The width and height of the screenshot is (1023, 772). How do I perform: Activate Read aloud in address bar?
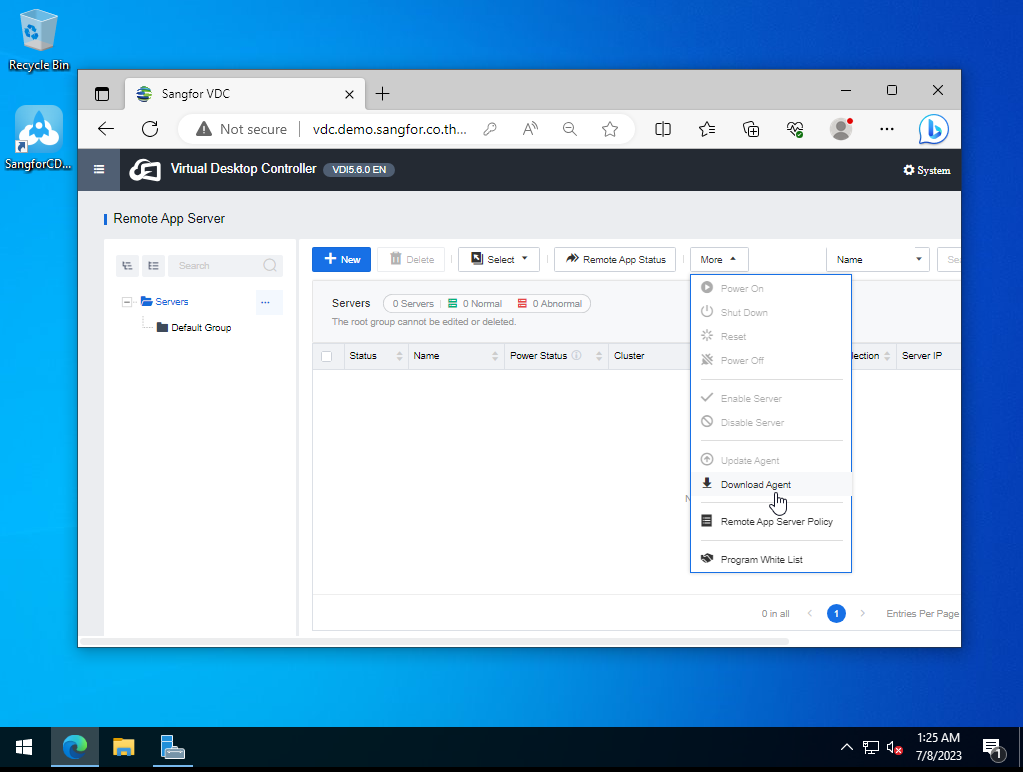click(x=530, y=129)
